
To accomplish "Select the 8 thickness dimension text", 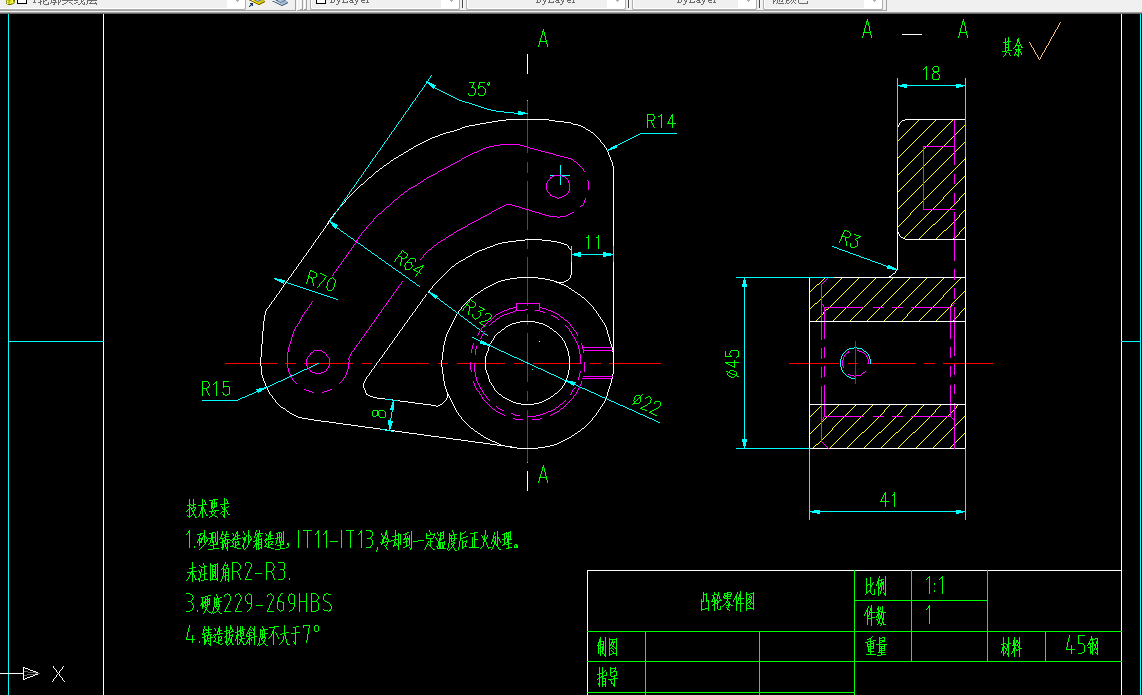I will click(x=379, y=413).
